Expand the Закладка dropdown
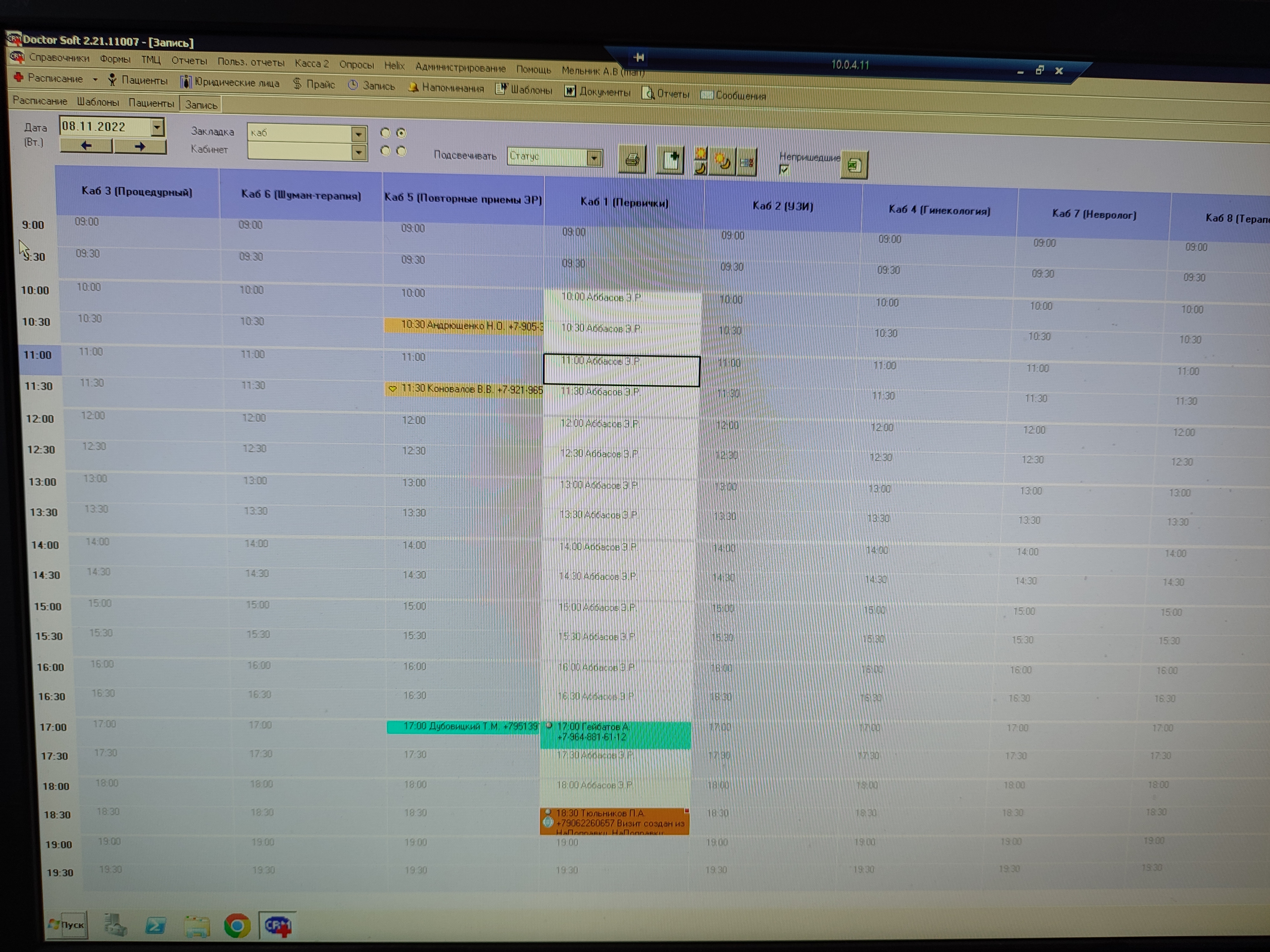This screenshot has height=952, width=1270. (358, 134)
